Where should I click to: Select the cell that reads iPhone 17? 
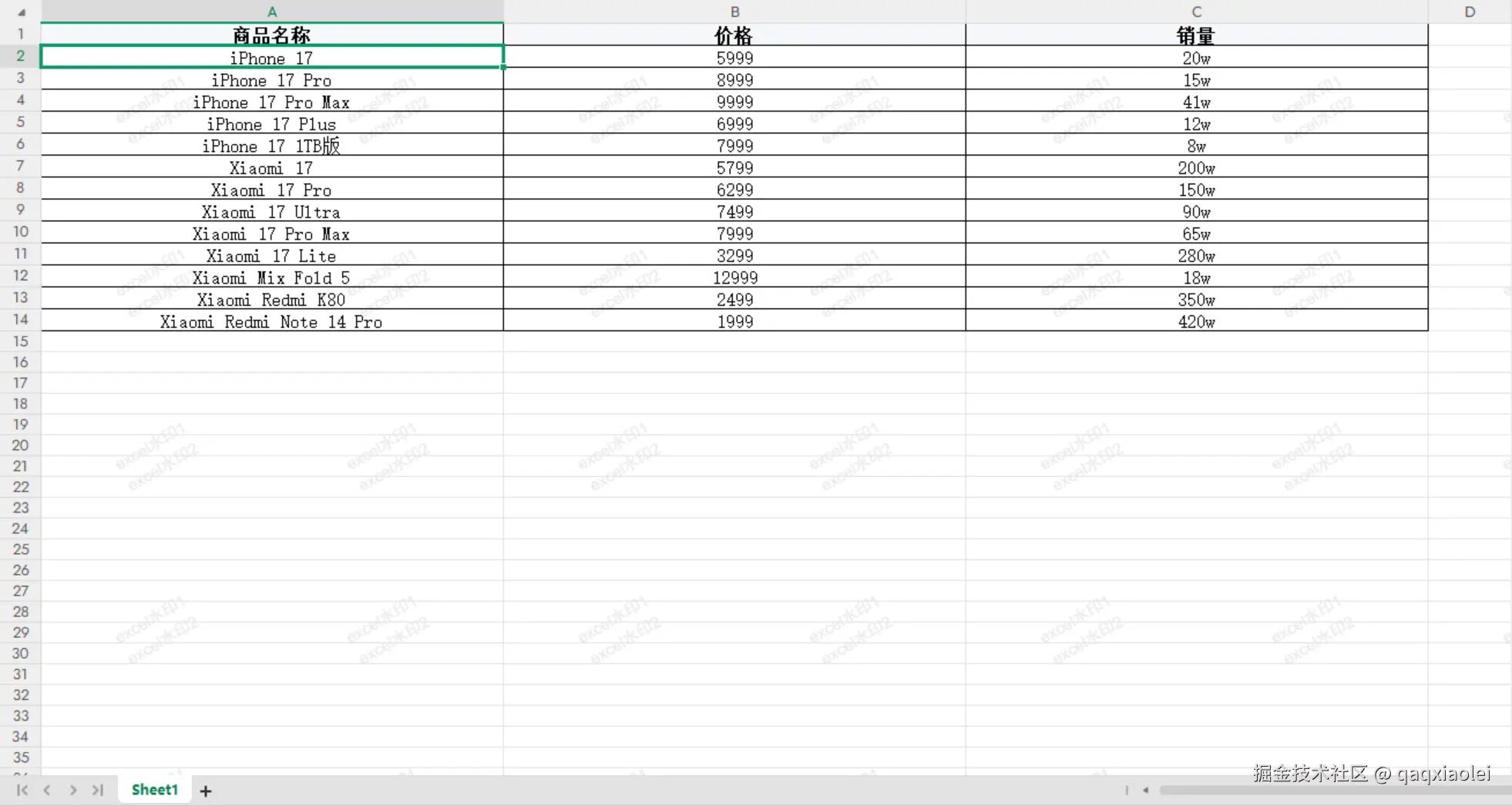click(272, 57)
